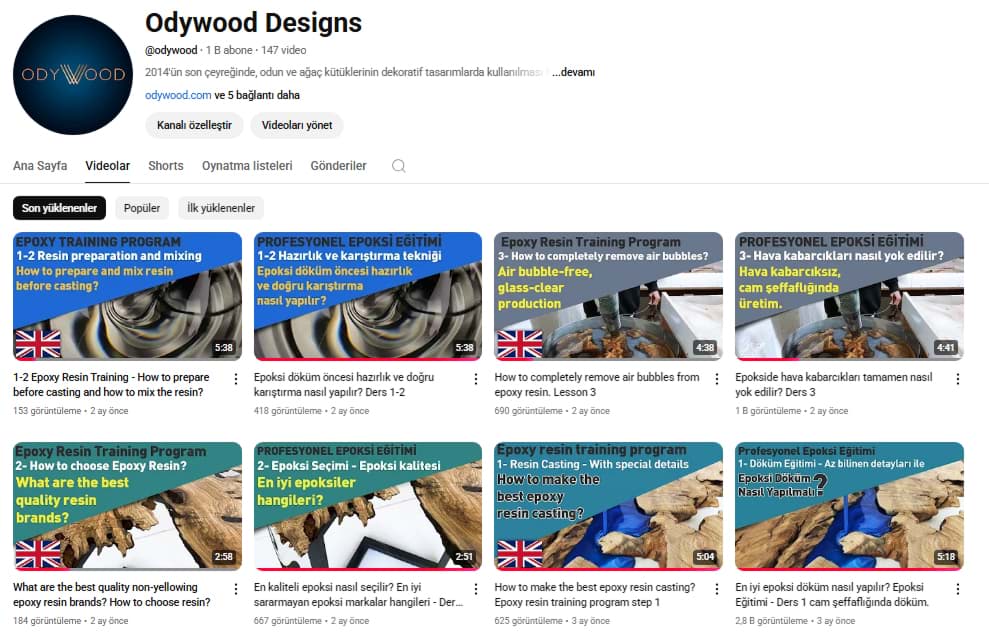The width and height of the screenshot is (989, 635).
Task: Select the 'Son yüklenenler' filter chip
Action: (x=59, y=208)
